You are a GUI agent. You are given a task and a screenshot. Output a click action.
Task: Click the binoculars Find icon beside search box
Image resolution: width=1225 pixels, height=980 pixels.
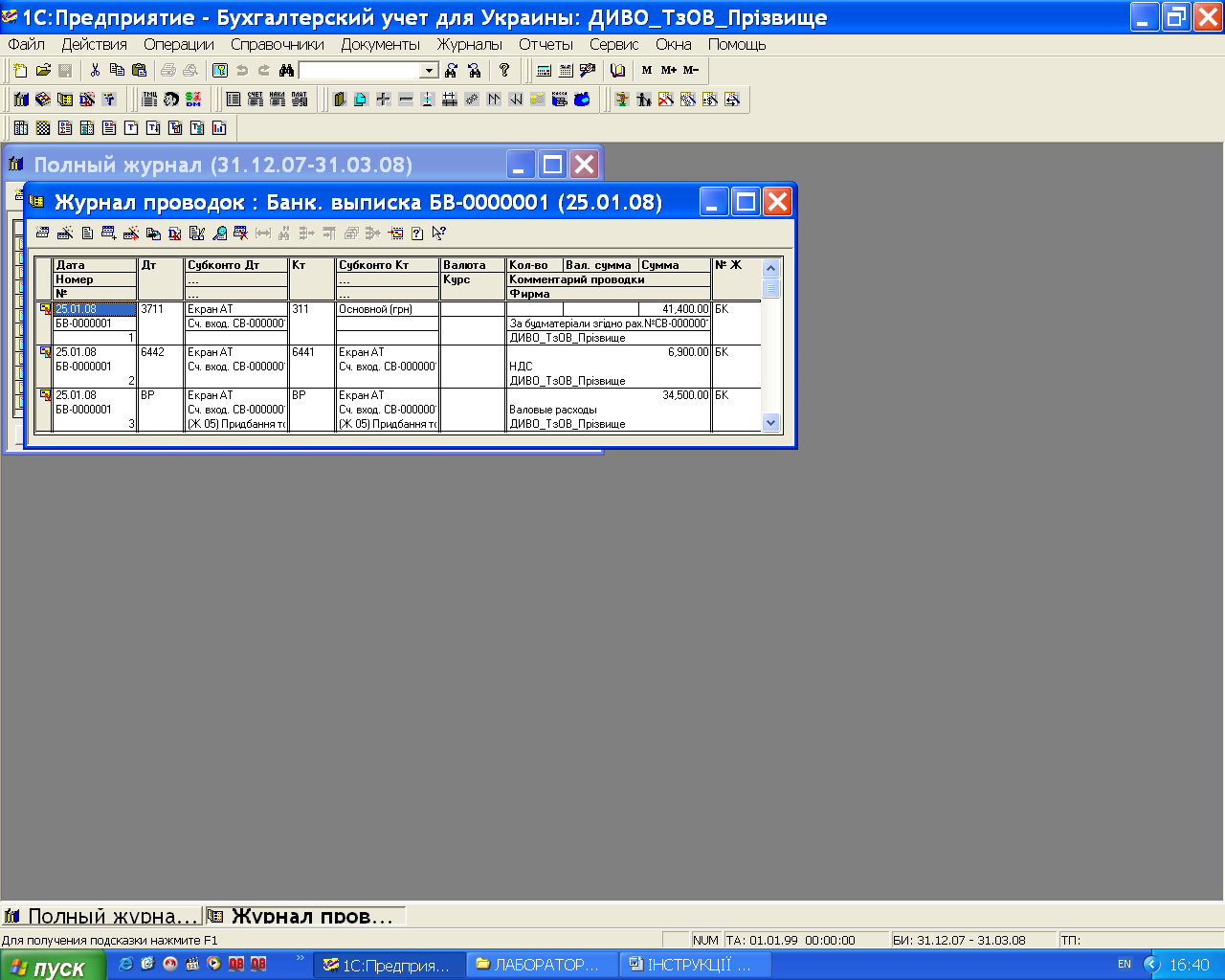click(286, 70)
